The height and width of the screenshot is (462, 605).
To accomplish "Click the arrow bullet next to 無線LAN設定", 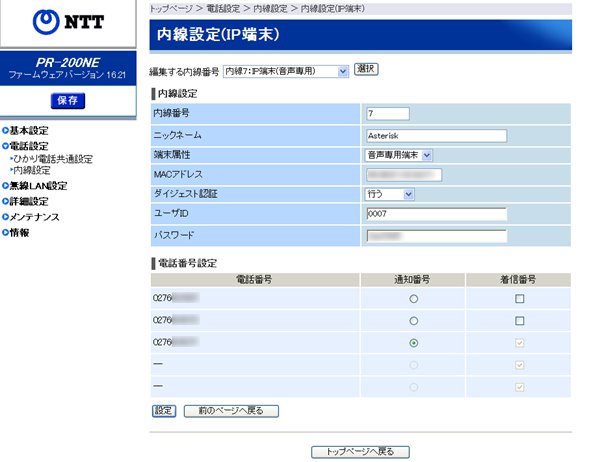I will (5, 186).
